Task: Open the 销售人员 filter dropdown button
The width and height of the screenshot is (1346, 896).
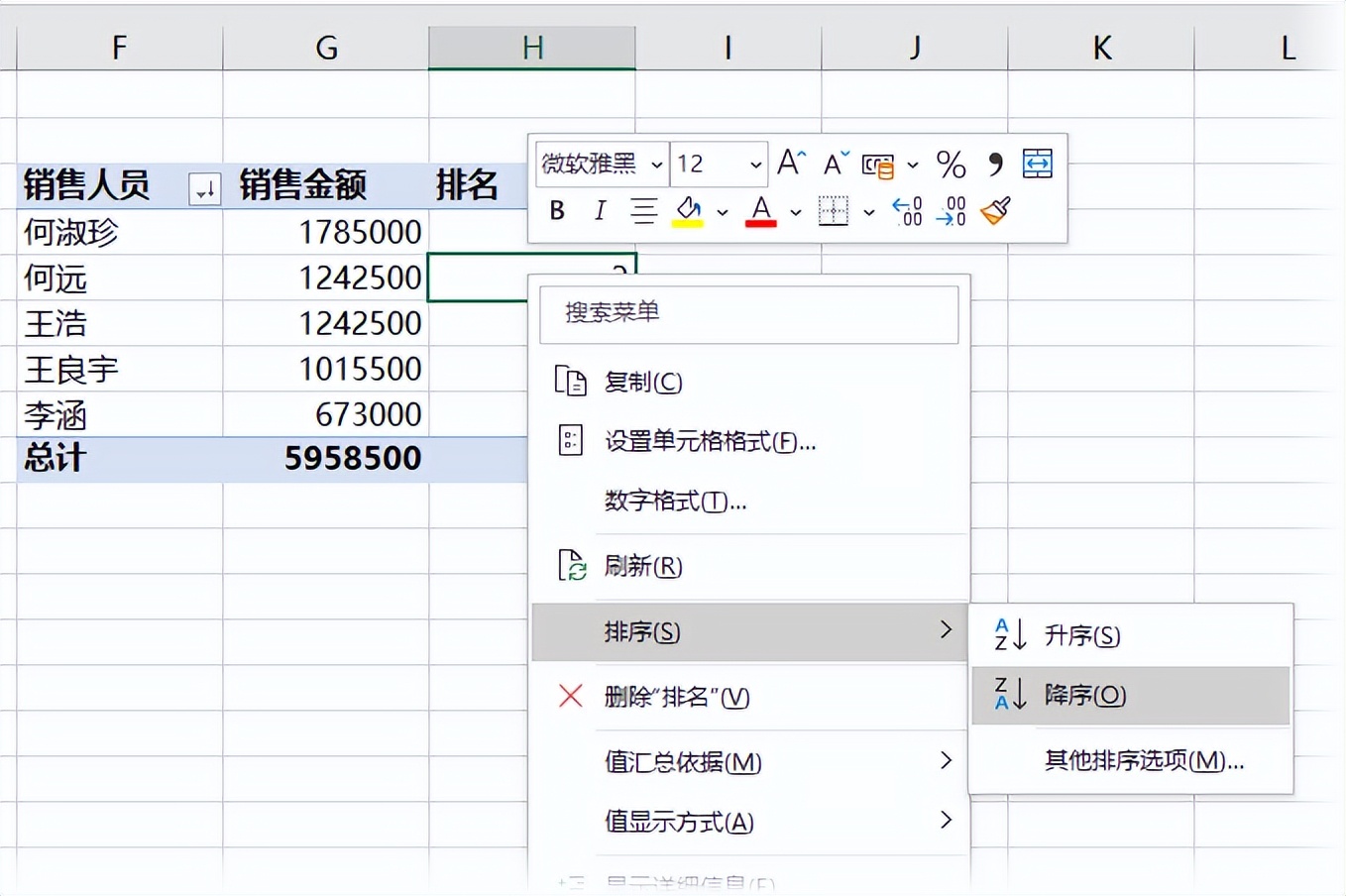Action: point(204,187)
